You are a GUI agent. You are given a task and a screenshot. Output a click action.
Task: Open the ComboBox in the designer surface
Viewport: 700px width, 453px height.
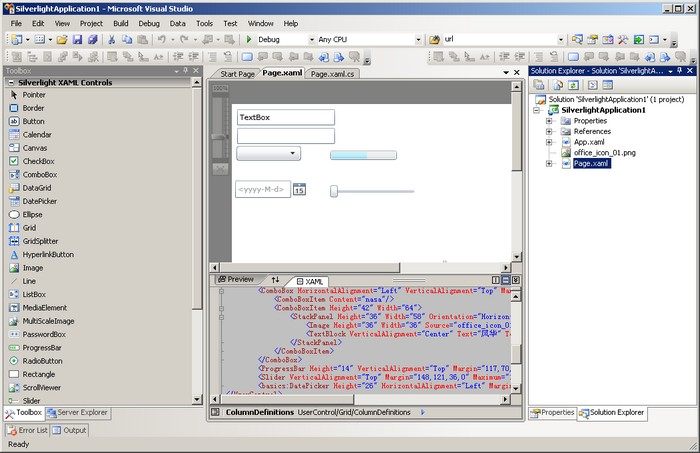pyautogui.click(x=268, y=154)
